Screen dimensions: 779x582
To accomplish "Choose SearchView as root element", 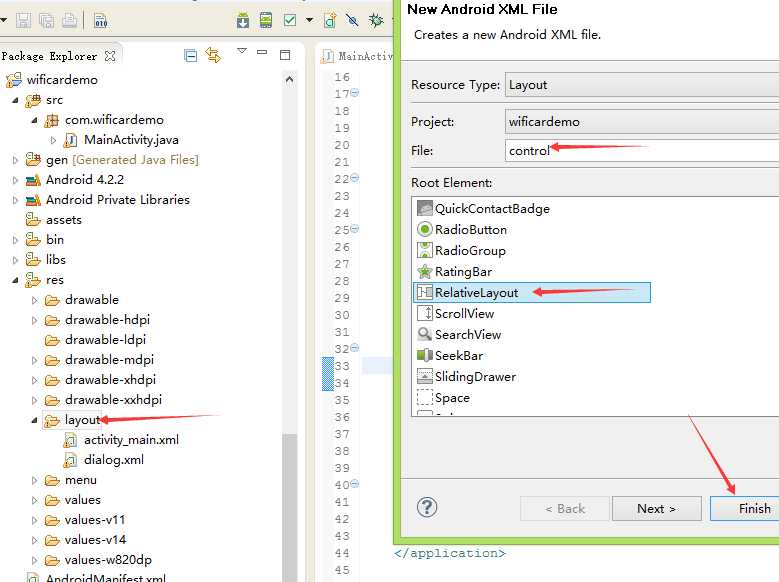I will pos(467,335).
